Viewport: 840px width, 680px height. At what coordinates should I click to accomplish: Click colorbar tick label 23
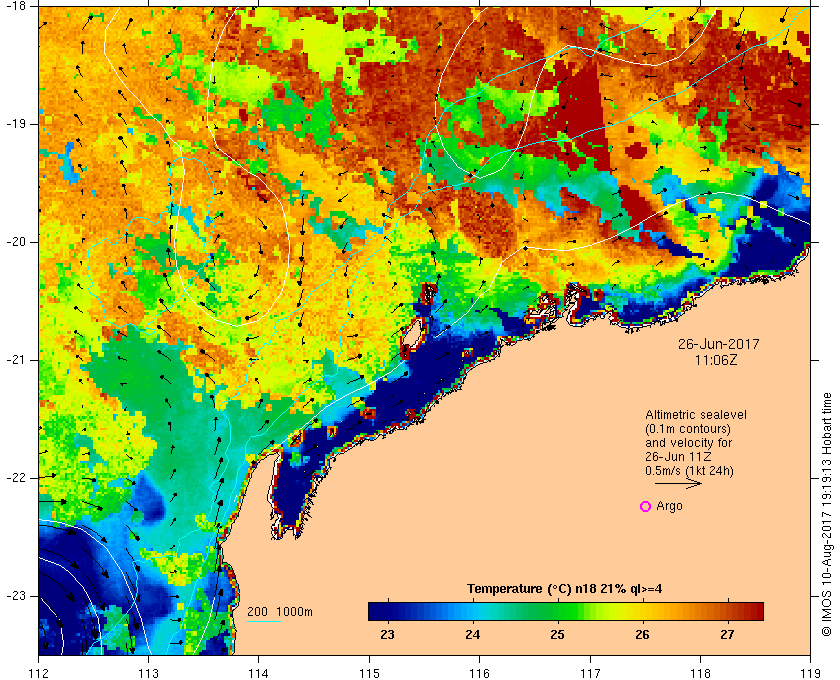[387, 635]
